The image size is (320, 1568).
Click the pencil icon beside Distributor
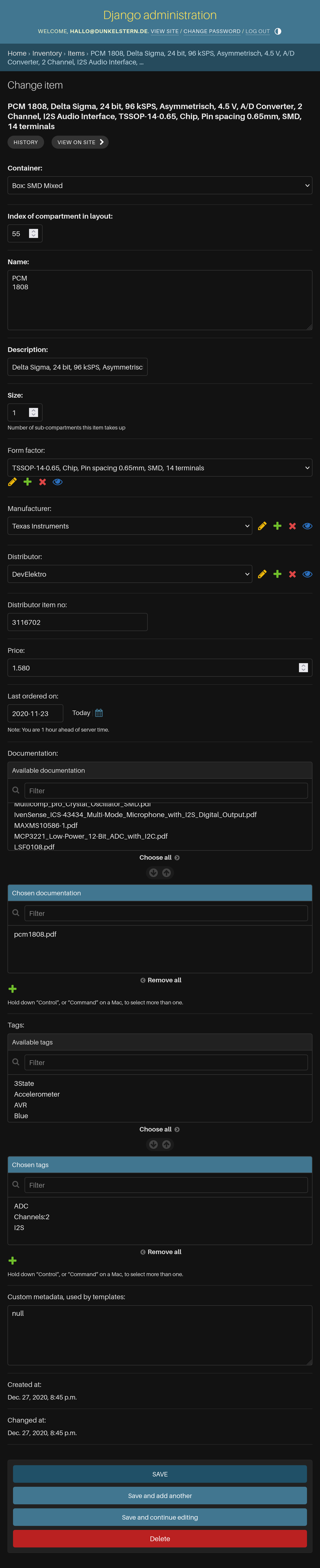[x=262, y=574]
